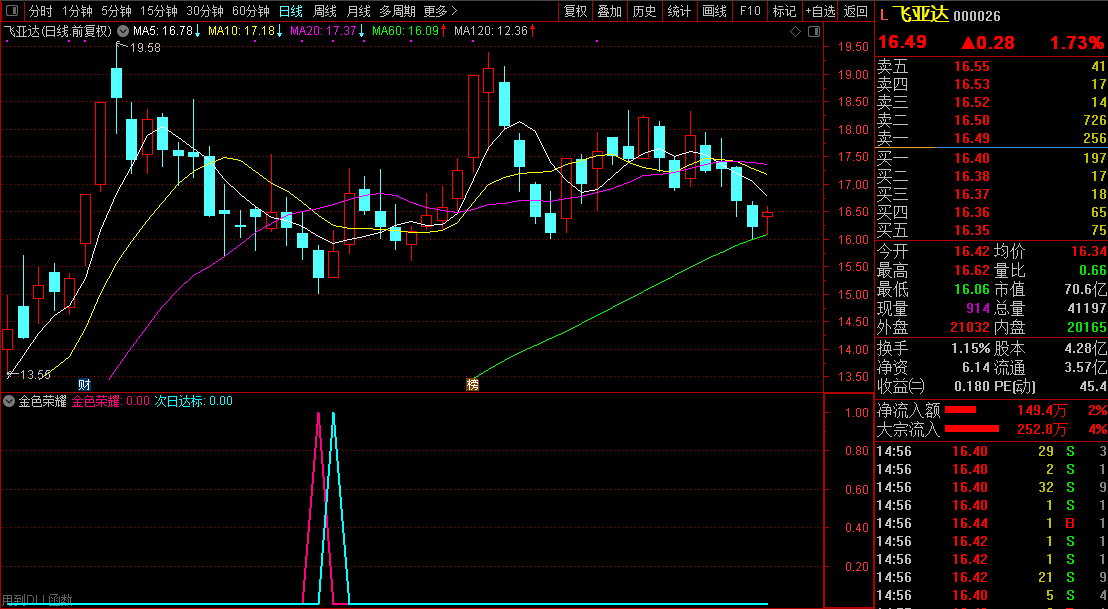
Task: Click the 16.44 B trade row
Action: (991, 524)
